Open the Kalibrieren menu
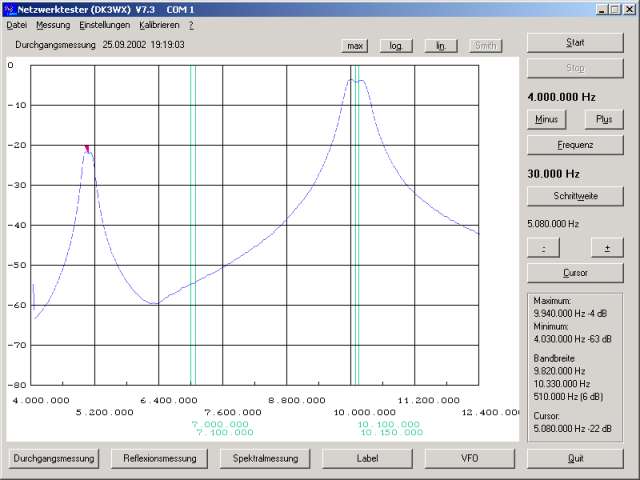 tap(159, 25)
